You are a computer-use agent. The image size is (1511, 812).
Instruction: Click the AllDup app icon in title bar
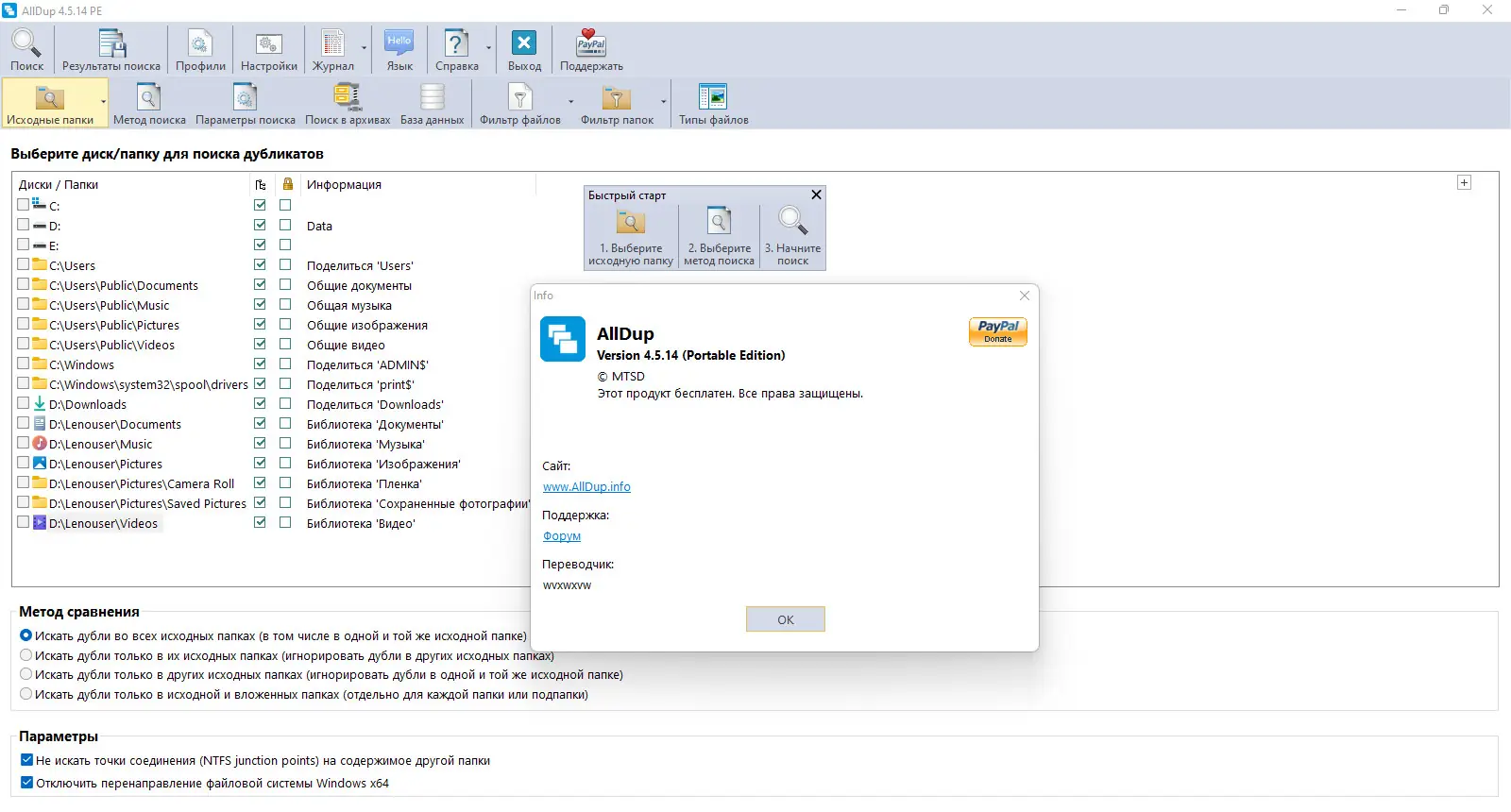click(x=9, y=10)
